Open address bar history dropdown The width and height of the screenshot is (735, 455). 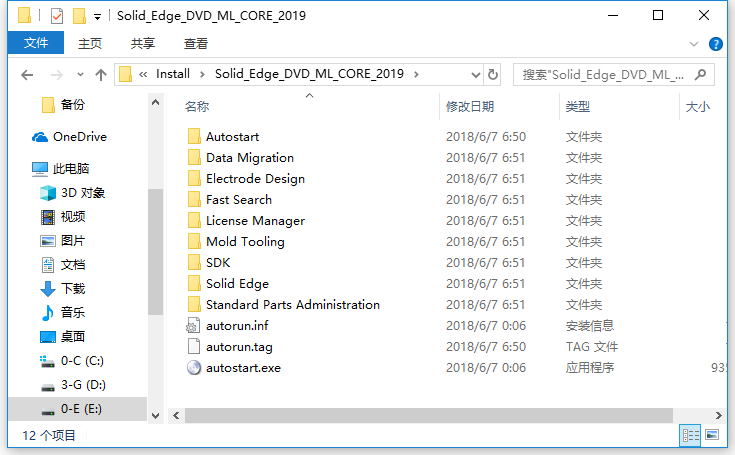pos(476,75)
